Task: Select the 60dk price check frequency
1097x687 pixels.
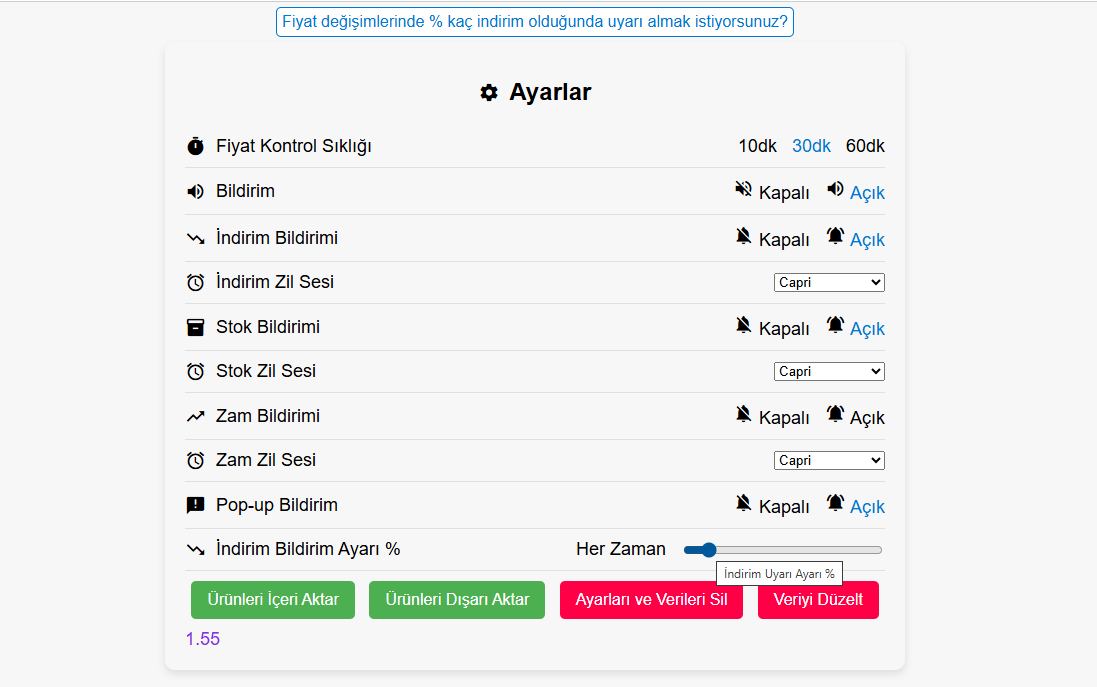Action: pyautogui.click(x=865, y=146)
